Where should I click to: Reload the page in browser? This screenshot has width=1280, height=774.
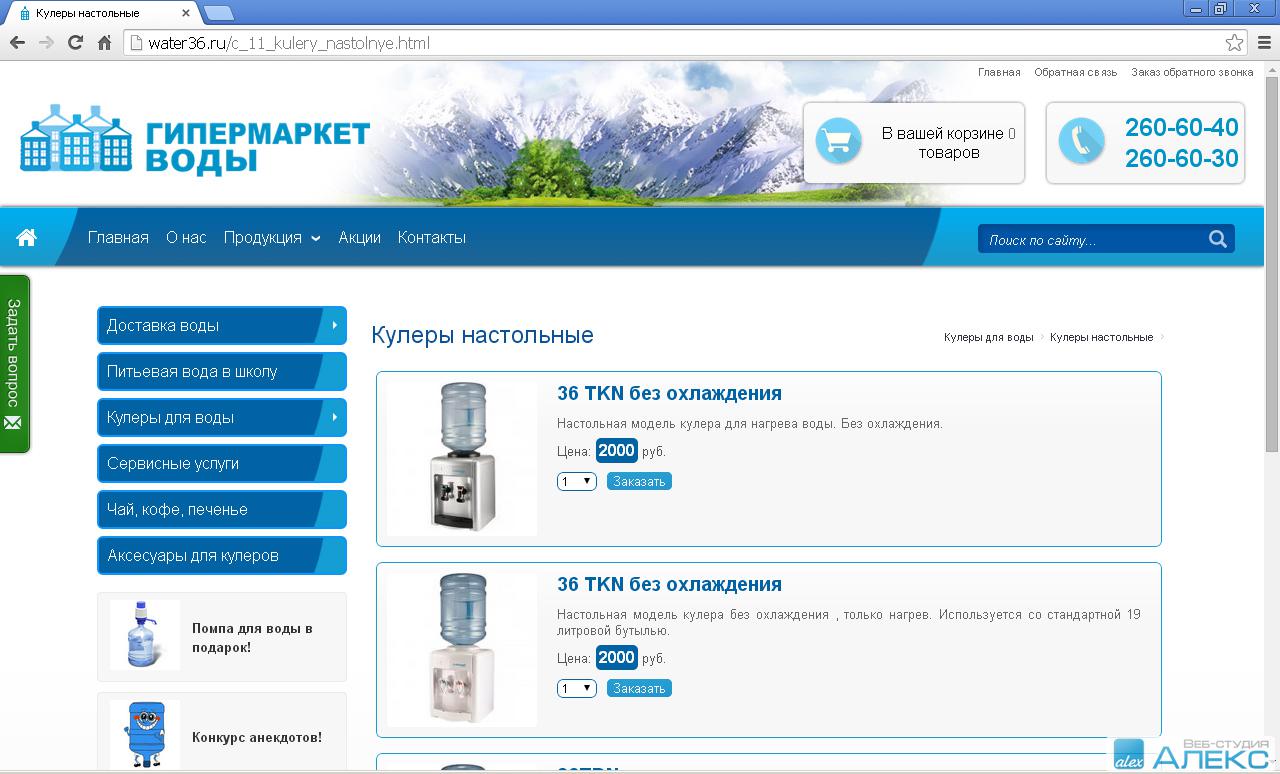[x=75, y=43]
